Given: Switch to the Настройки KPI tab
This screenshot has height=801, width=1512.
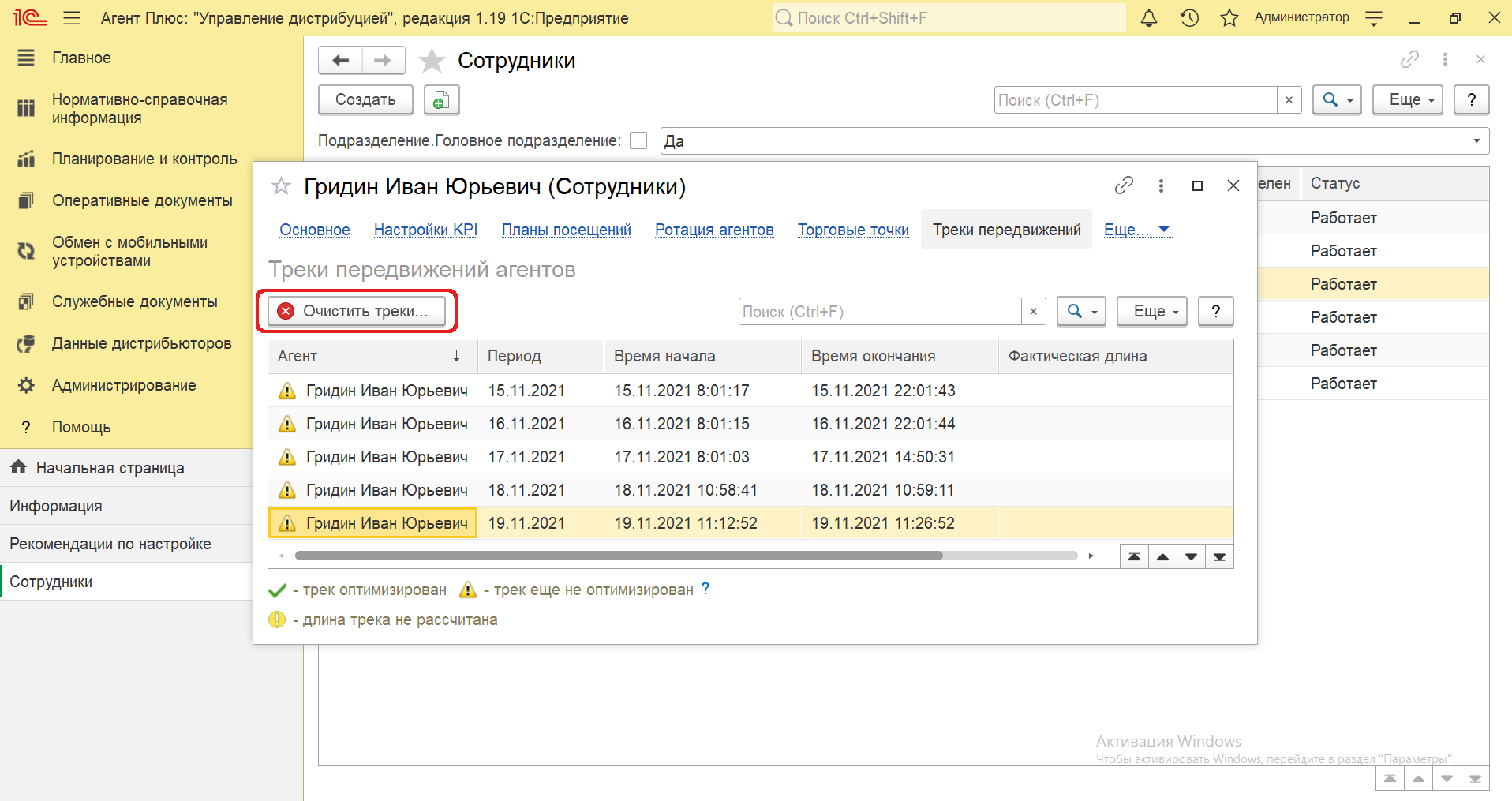Looking at the screenshot, I should tap(425, 230).
